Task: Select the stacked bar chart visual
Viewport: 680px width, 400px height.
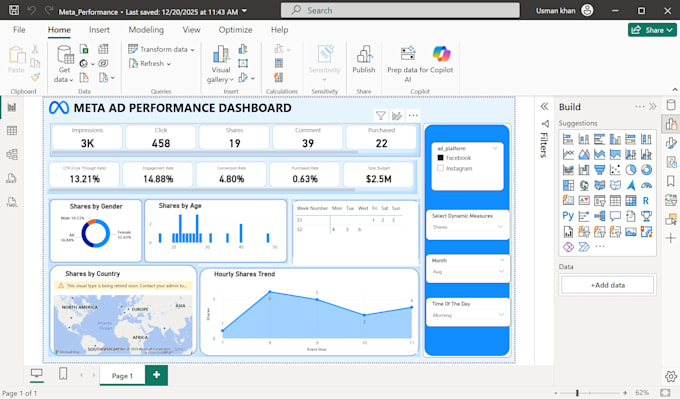Action: pos(568,139)
